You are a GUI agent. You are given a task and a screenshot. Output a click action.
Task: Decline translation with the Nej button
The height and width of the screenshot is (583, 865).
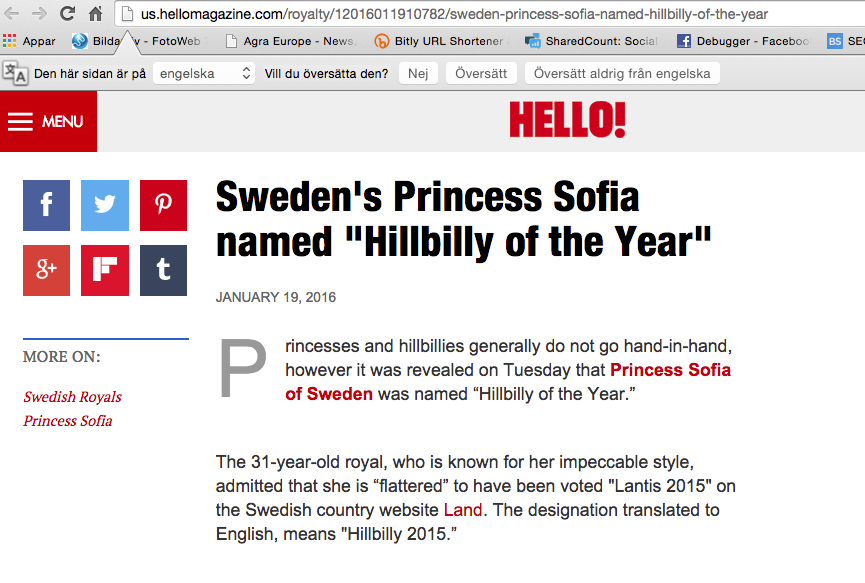click(418, 73)
